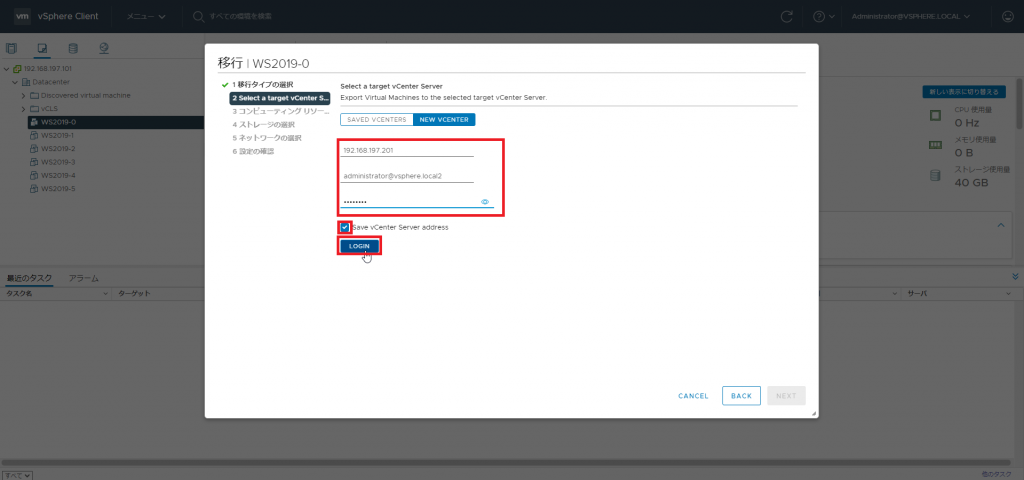
Task: Open Administrator@VSPHERE.LOCAL user menu
Action: 910,16
